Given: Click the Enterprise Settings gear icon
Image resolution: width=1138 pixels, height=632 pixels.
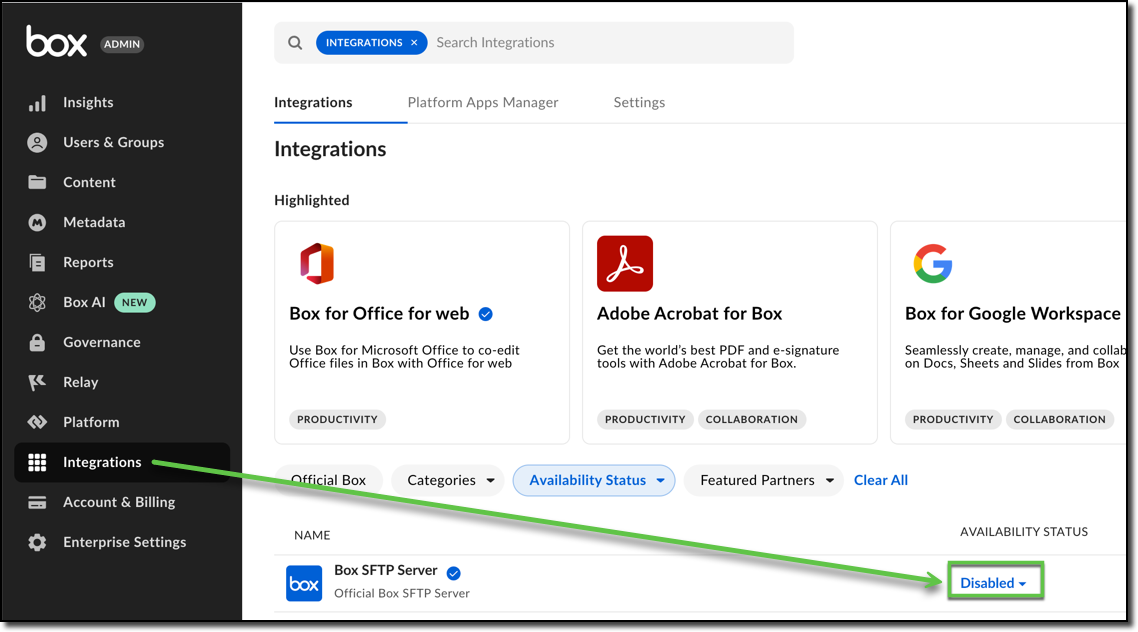Looking at the screenshot, I should (x=37, y=542).
